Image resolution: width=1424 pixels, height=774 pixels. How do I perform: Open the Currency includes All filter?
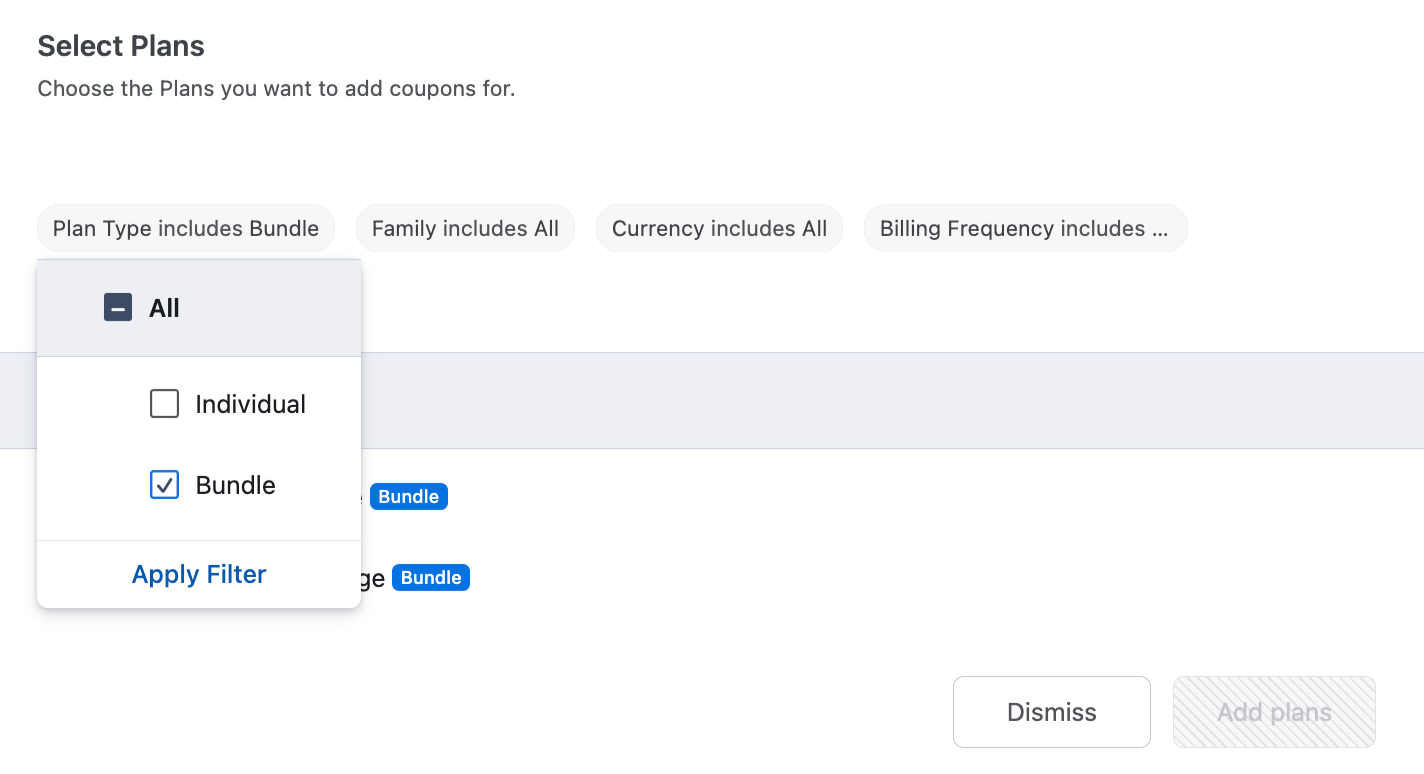click(719, 228)
